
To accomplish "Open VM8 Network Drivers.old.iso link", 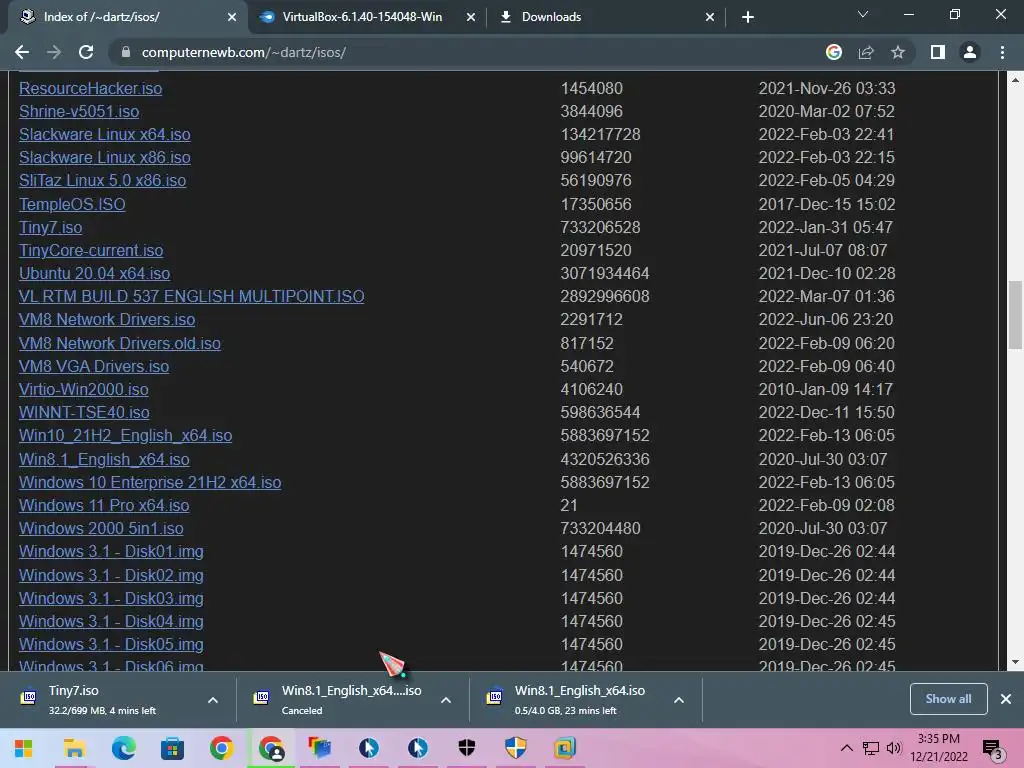I will (120, 344).
